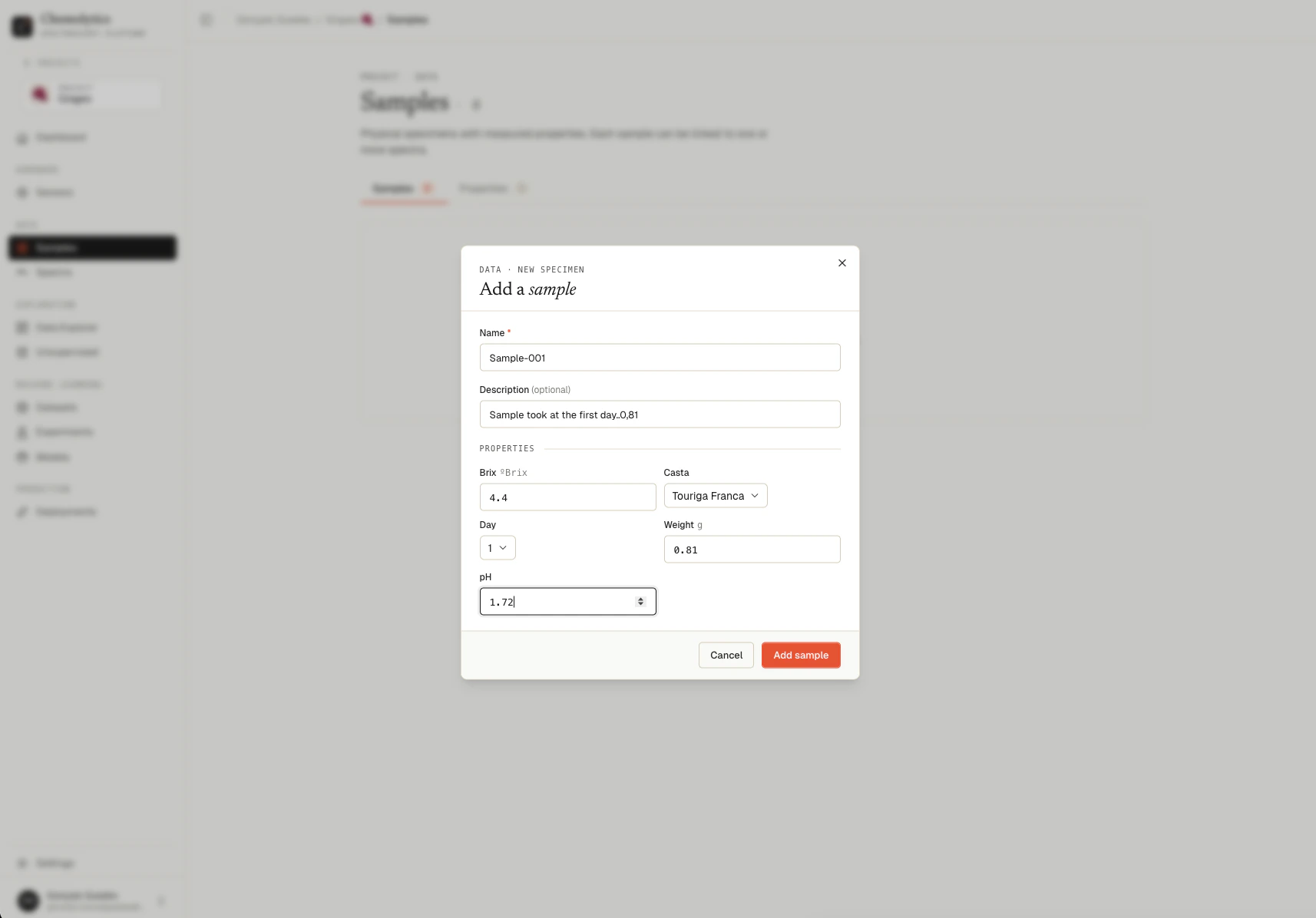
Task: Open the Day dropdown showing 1
Action: pyautogui.click(x=498, y=548)
